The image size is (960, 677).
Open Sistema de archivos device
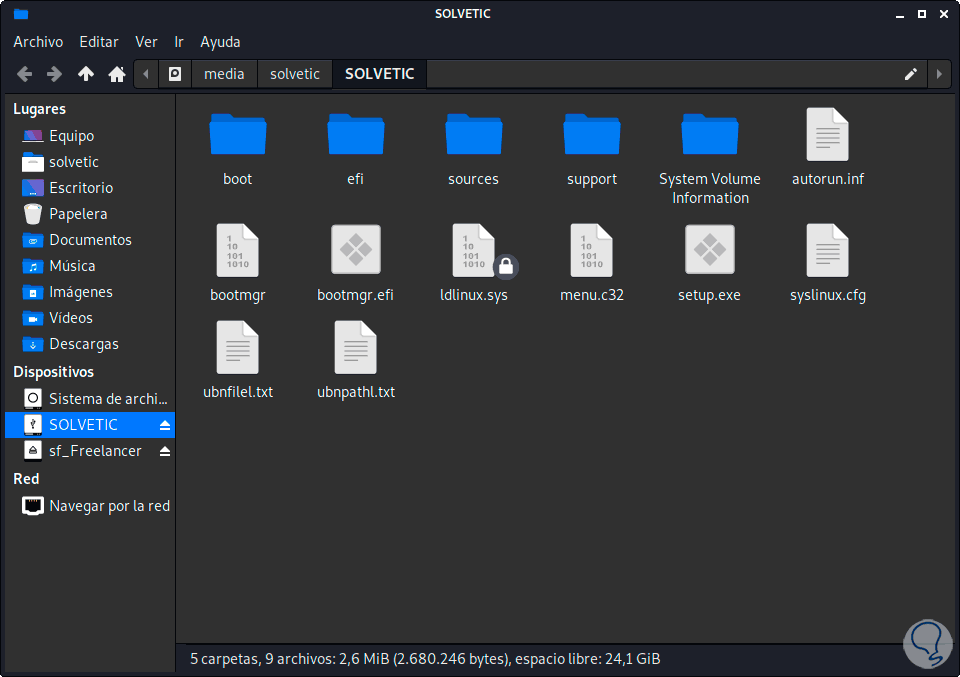pos(90,399)
